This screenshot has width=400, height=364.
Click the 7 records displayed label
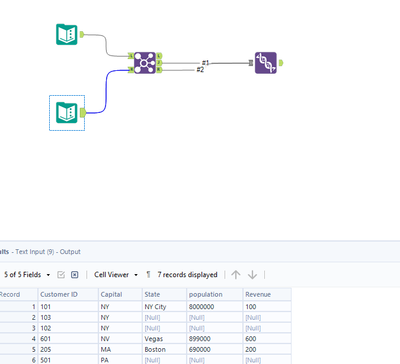click(x=187, y=275)
